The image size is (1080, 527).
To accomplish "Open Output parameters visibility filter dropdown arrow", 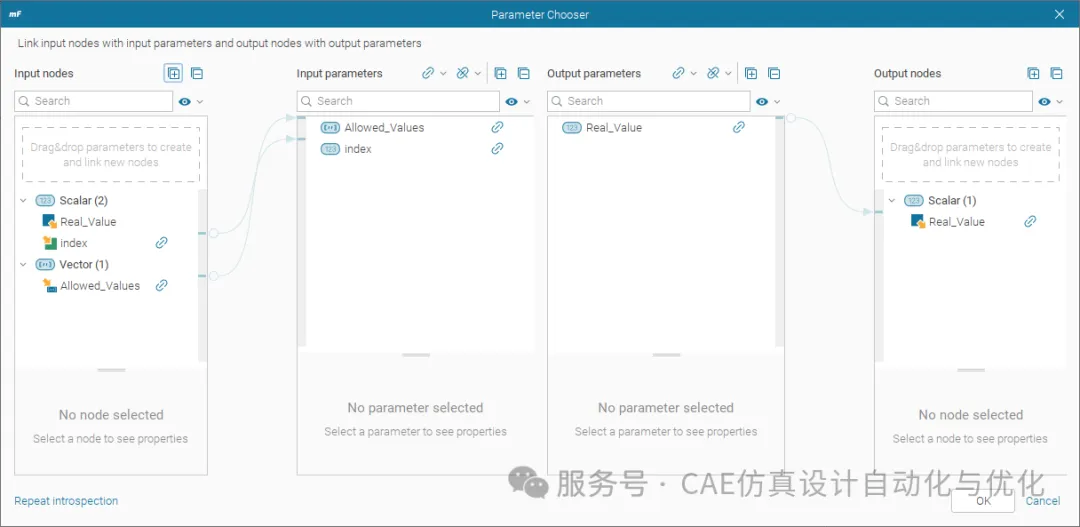I will pos(778,101).
